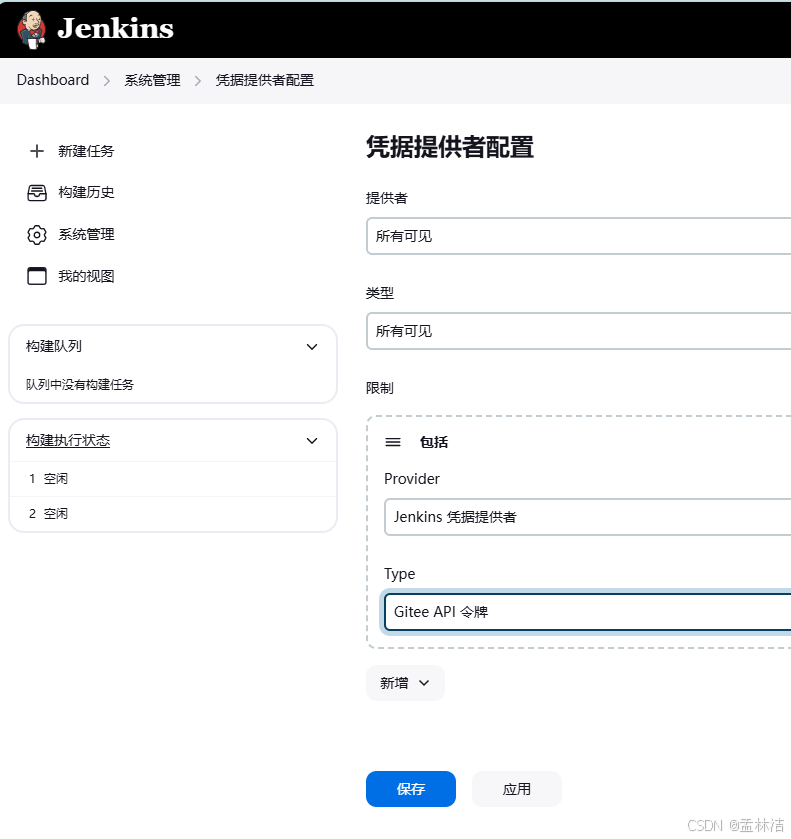Open the 系统管理 breadcrumb link

[153, 80]
